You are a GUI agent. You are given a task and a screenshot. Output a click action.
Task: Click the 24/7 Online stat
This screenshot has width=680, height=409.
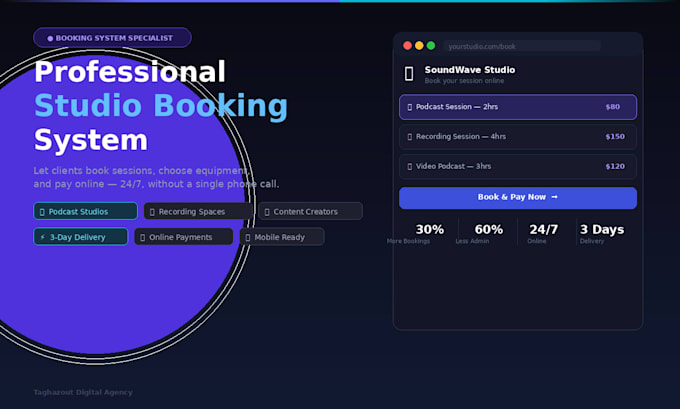(x=543, y=233)
